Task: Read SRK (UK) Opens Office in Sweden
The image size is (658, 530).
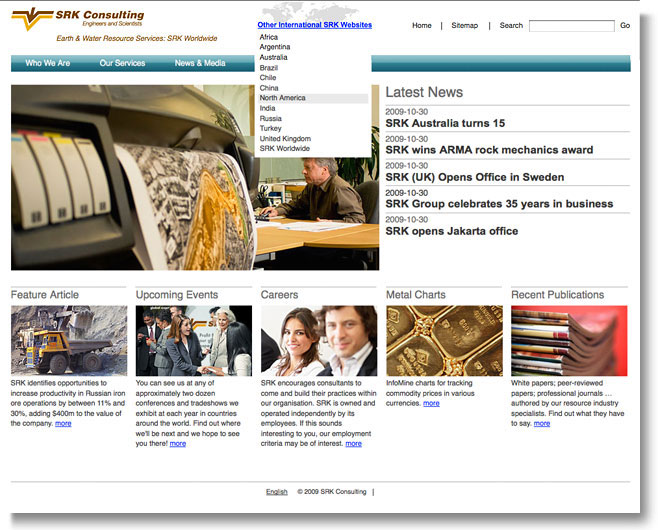Action: pyautogui.click(x=475, y=177)
